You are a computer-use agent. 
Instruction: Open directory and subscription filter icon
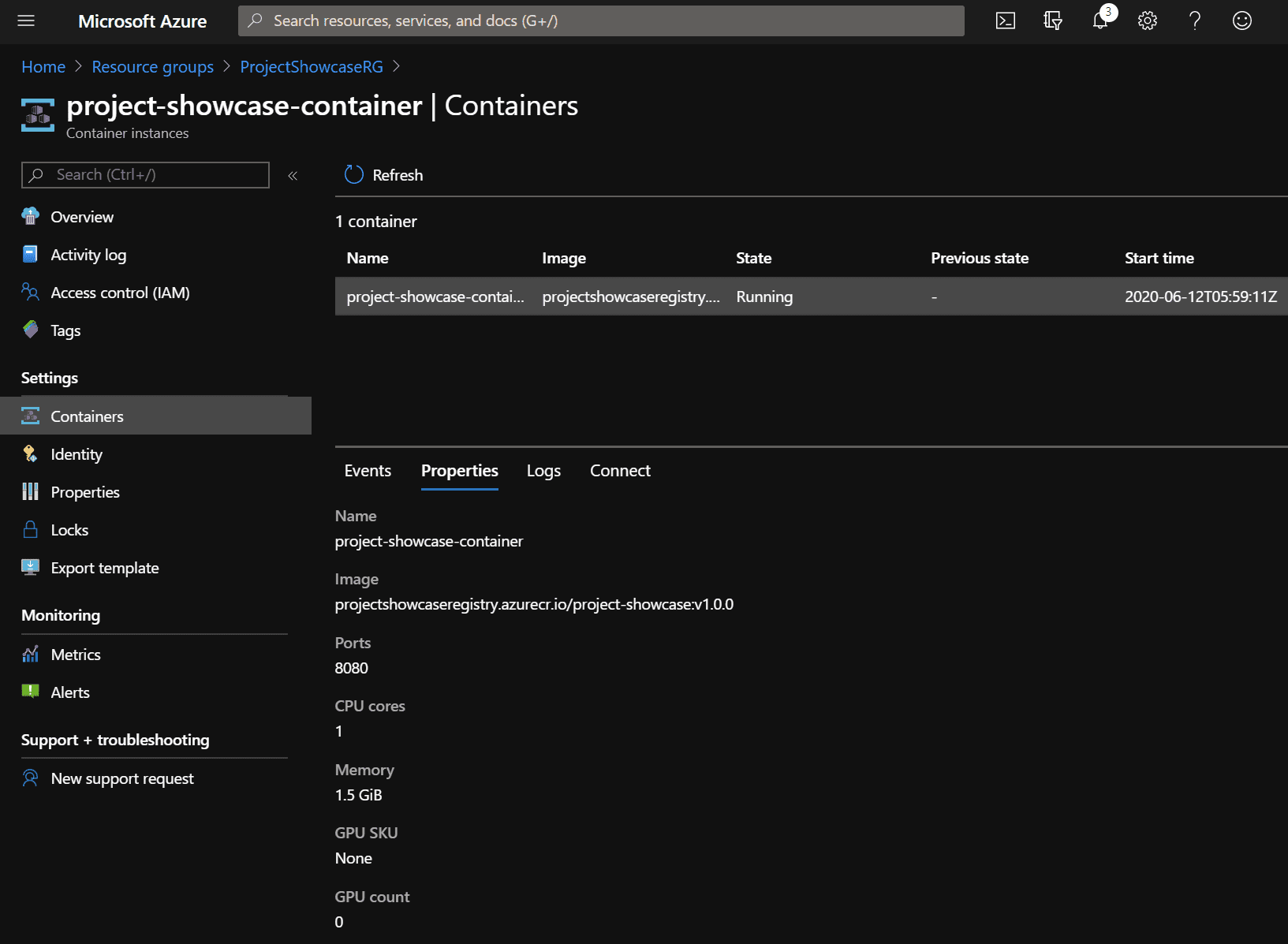coord(1053,21)
